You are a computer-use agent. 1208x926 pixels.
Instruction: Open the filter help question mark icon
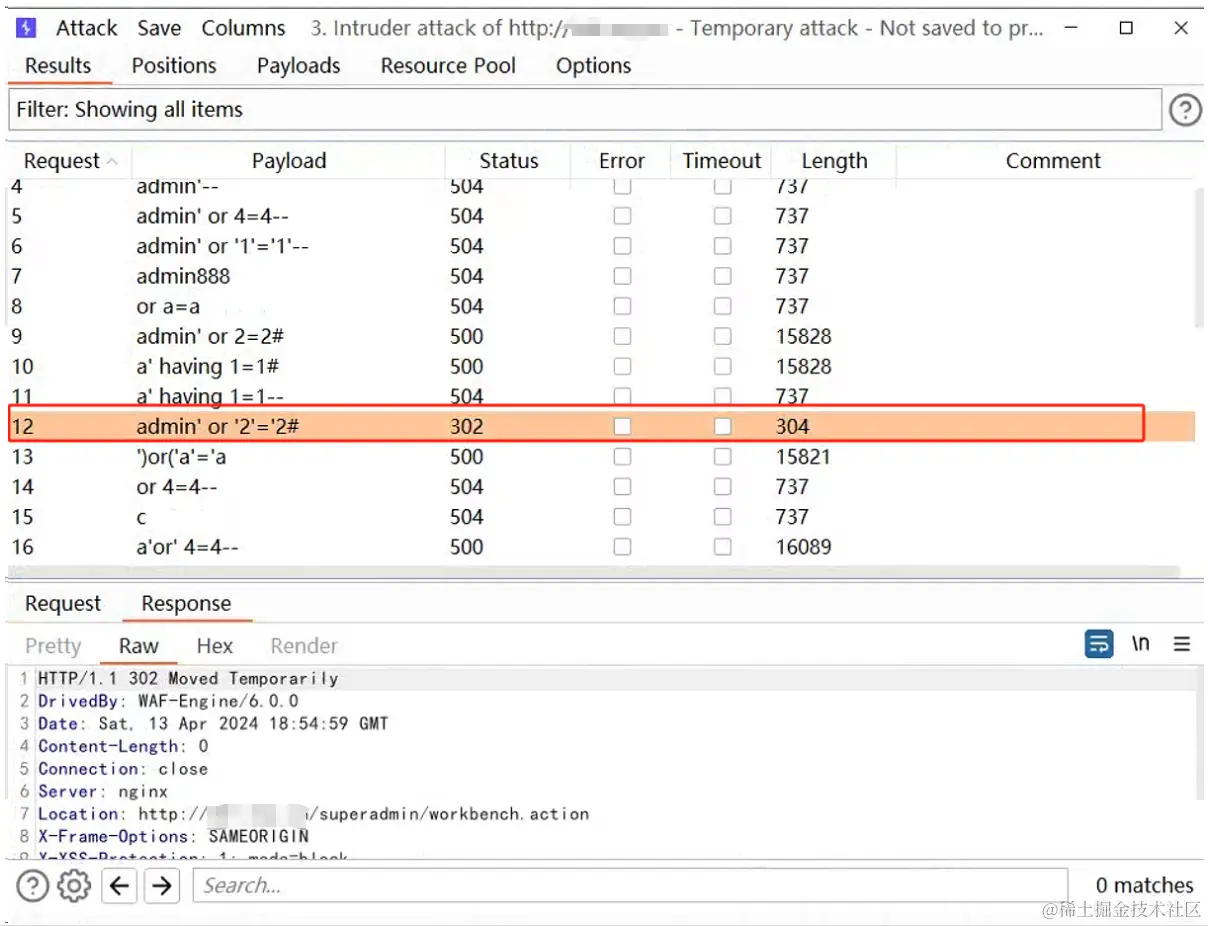coord(1185,110)
